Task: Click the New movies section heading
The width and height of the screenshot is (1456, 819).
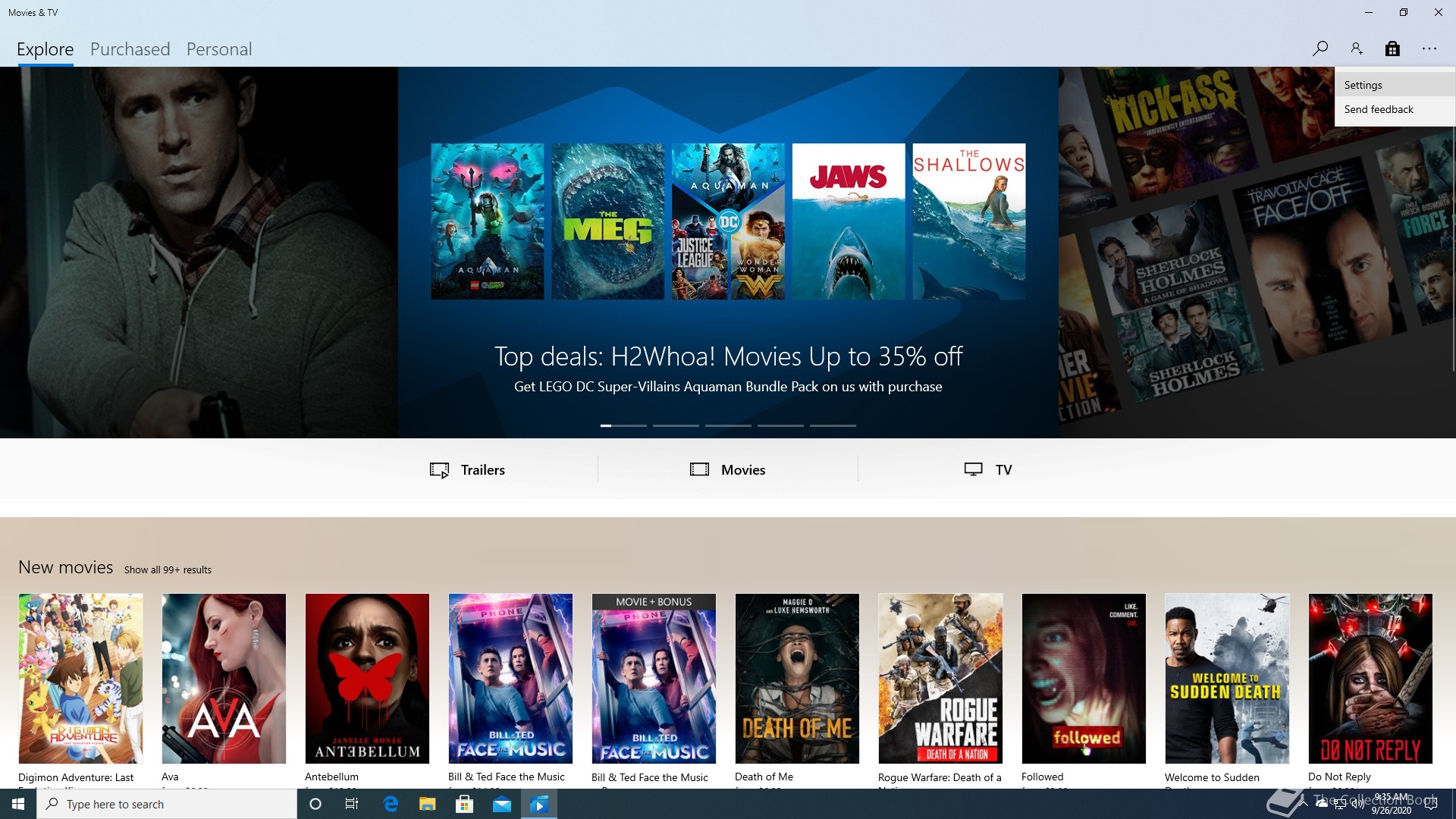Action: [x=65, y=567]
